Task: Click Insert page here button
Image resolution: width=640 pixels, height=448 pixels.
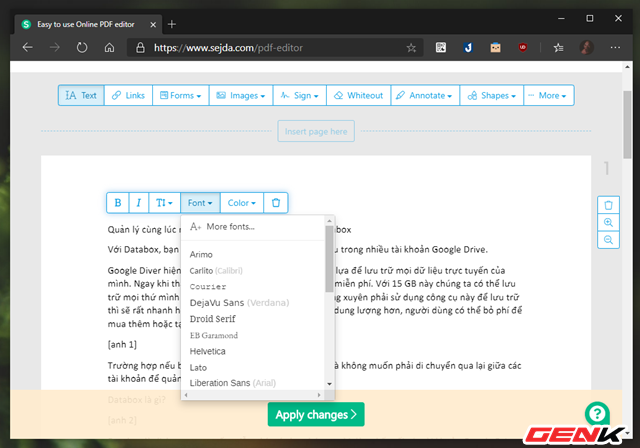Action: pyautogui.click(x=316, y=131)
